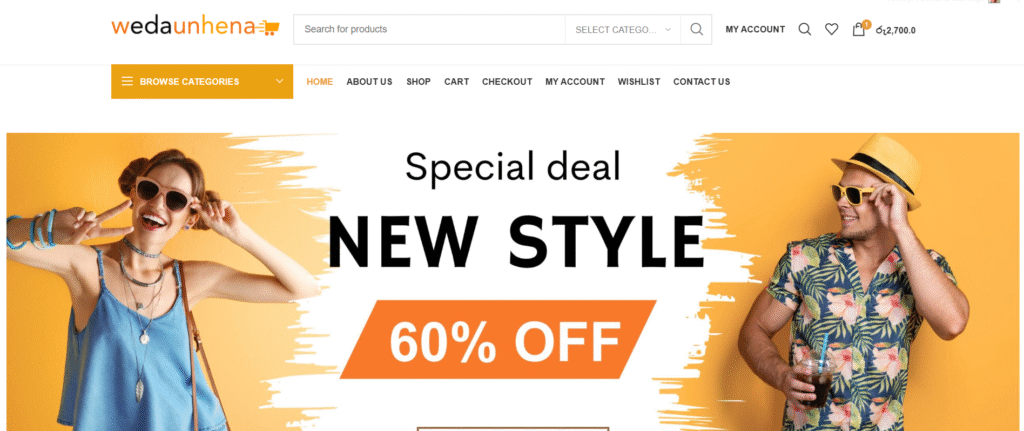Screen dimensions: 1024x431
Task: Open the Contact Us page
Action: click(701, 82)
